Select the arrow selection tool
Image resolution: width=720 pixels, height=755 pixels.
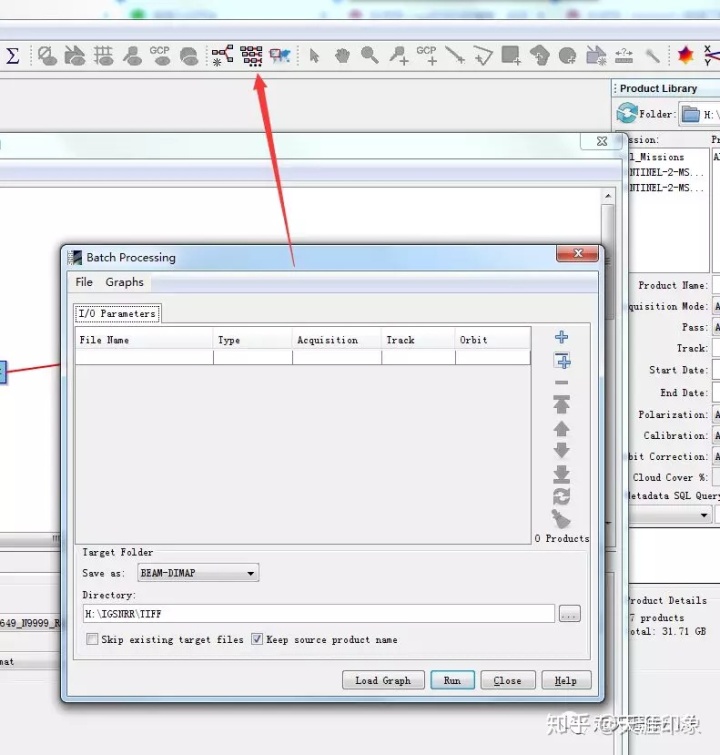coord(314,56)
